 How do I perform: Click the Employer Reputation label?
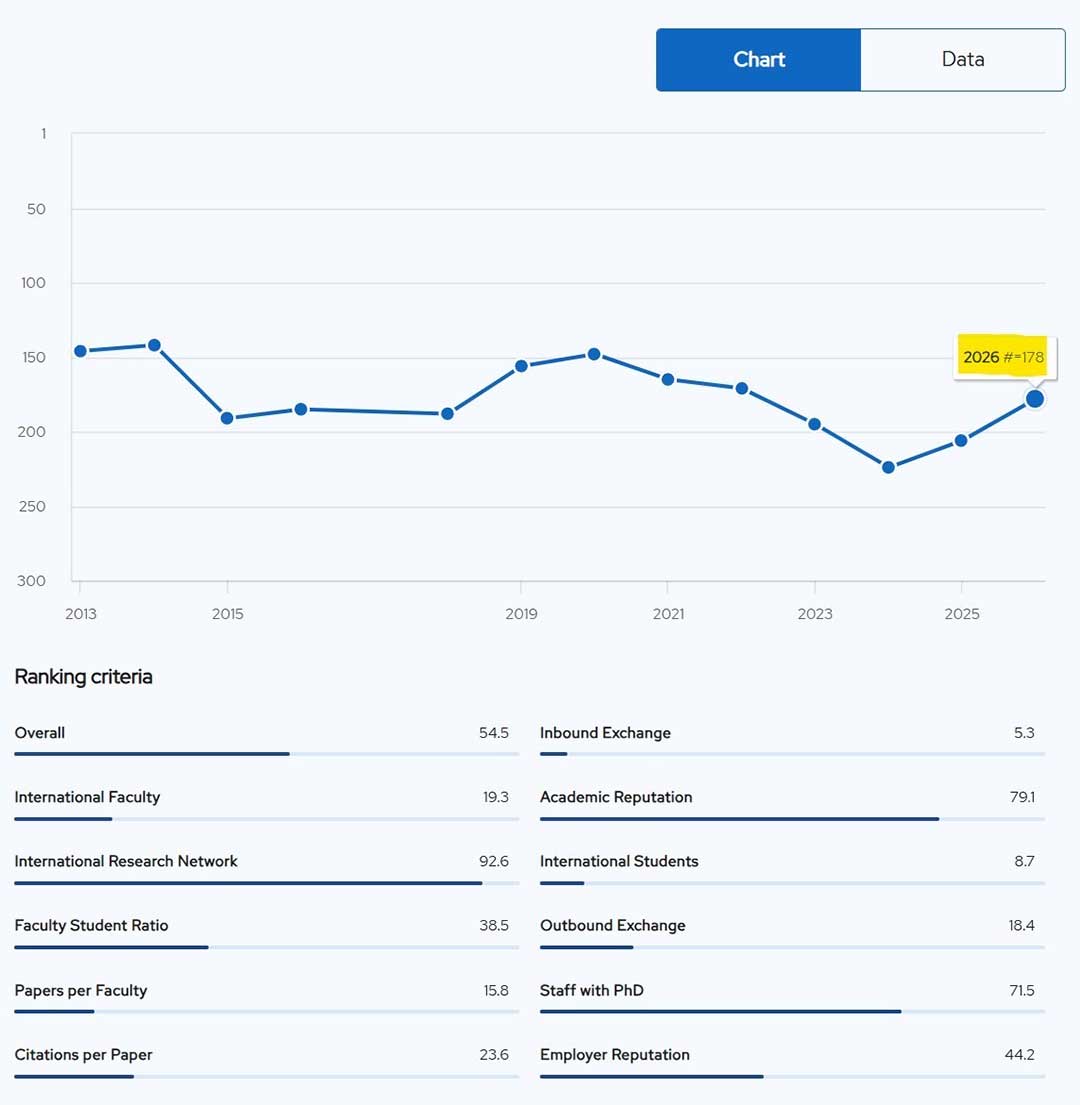614,1055
